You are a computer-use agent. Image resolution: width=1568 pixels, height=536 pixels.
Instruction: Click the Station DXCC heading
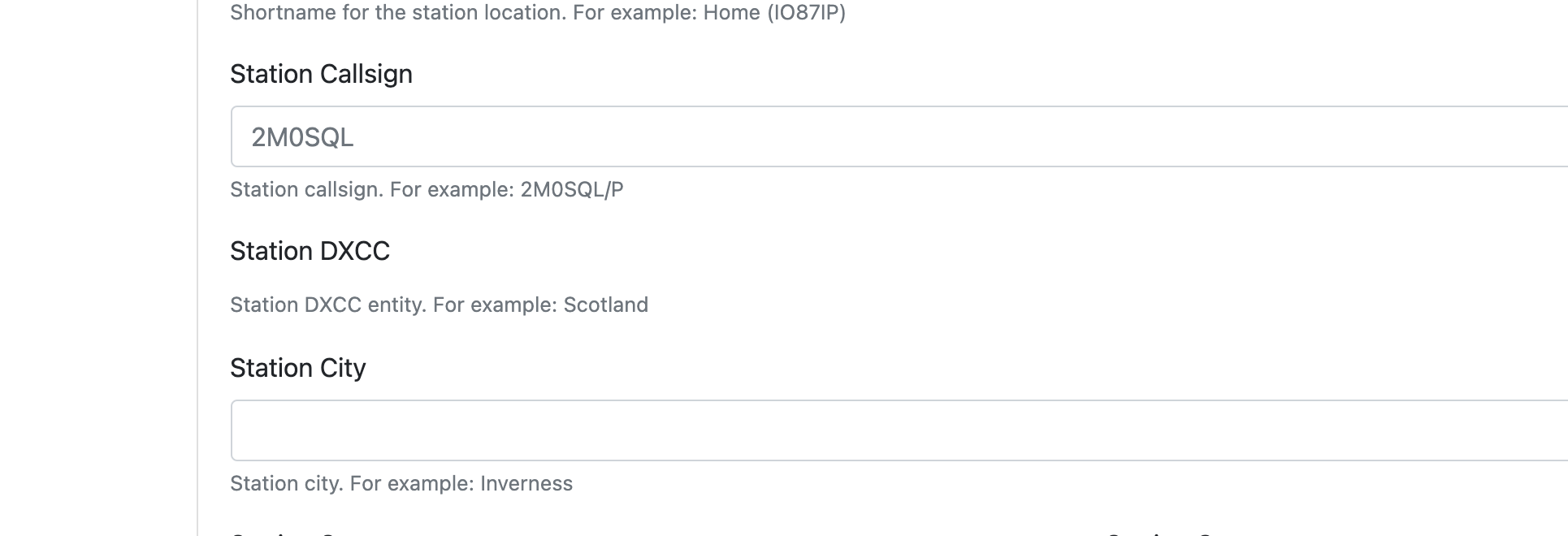(310, 251)
